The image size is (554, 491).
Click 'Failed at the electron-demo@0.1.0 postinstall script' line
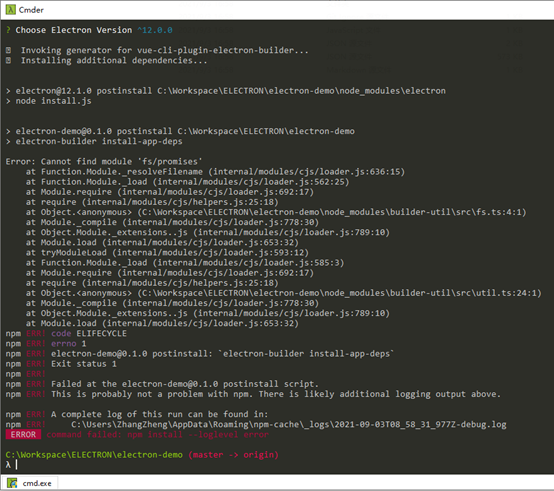(162, 384)
